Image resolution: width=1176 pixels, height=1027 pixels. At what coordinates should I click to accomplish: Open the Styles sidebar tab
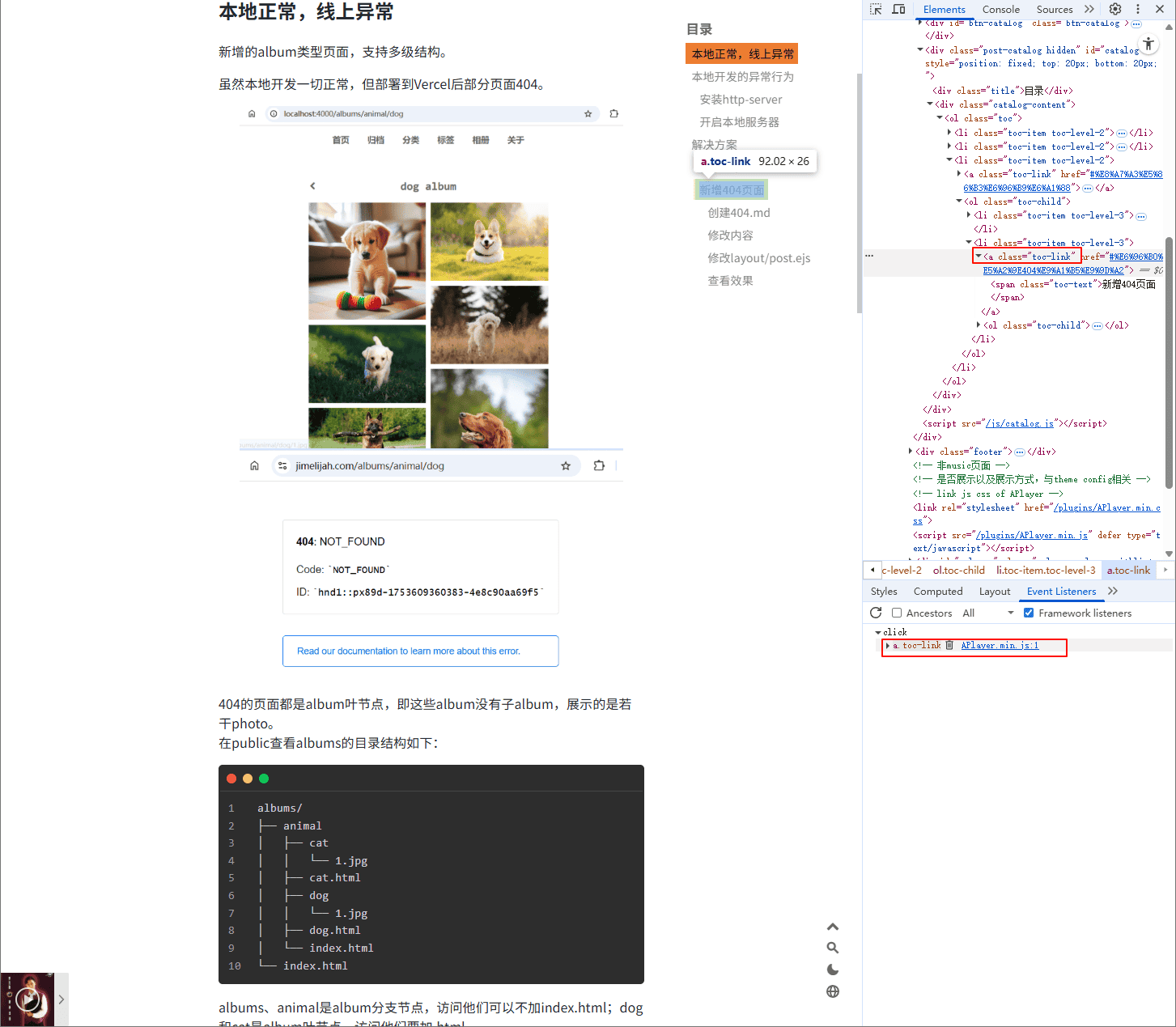[884, 591]
